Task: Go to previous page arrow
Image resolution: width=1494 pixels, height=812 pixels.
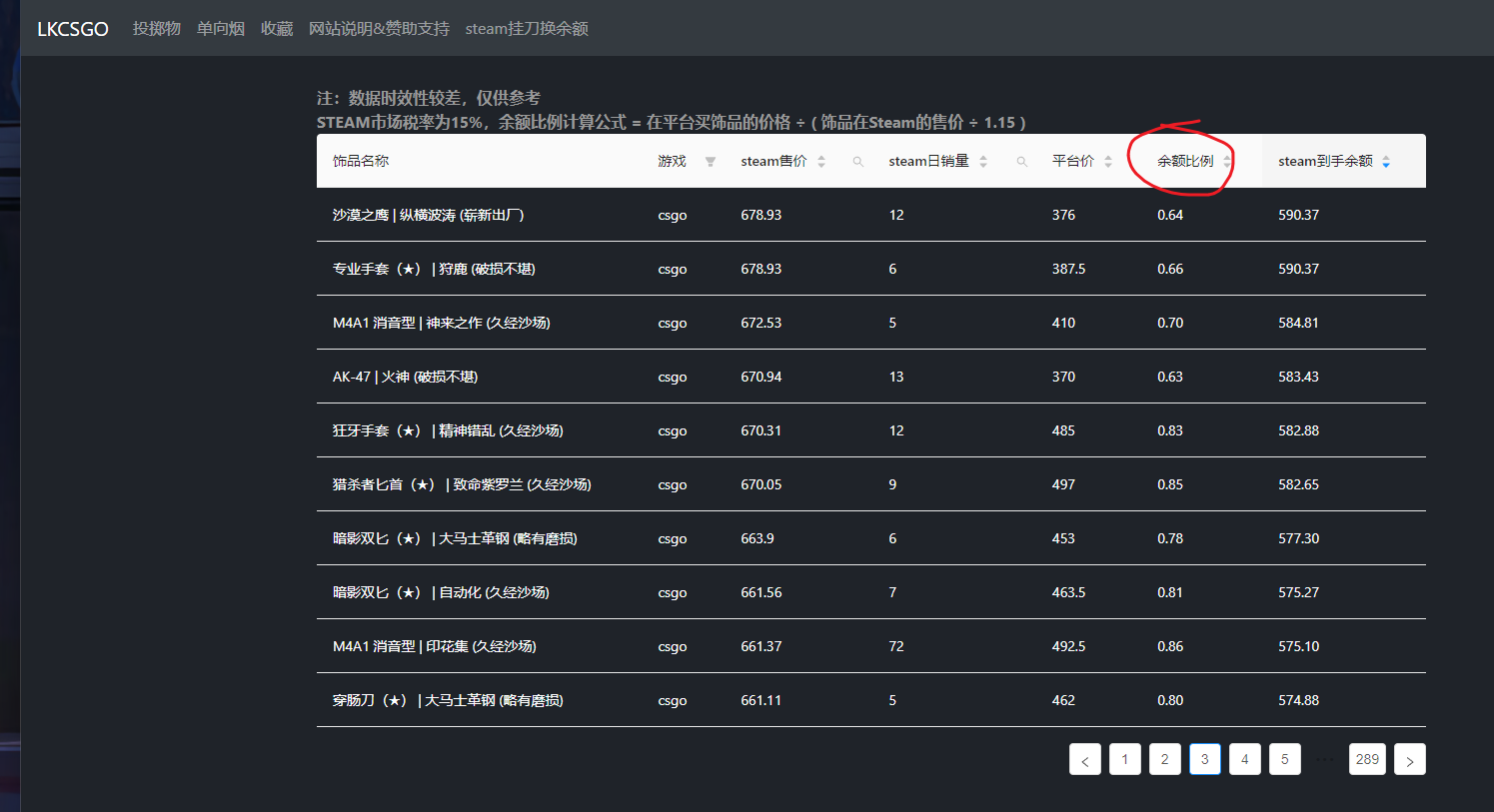Action: (x=1085, y=759)
